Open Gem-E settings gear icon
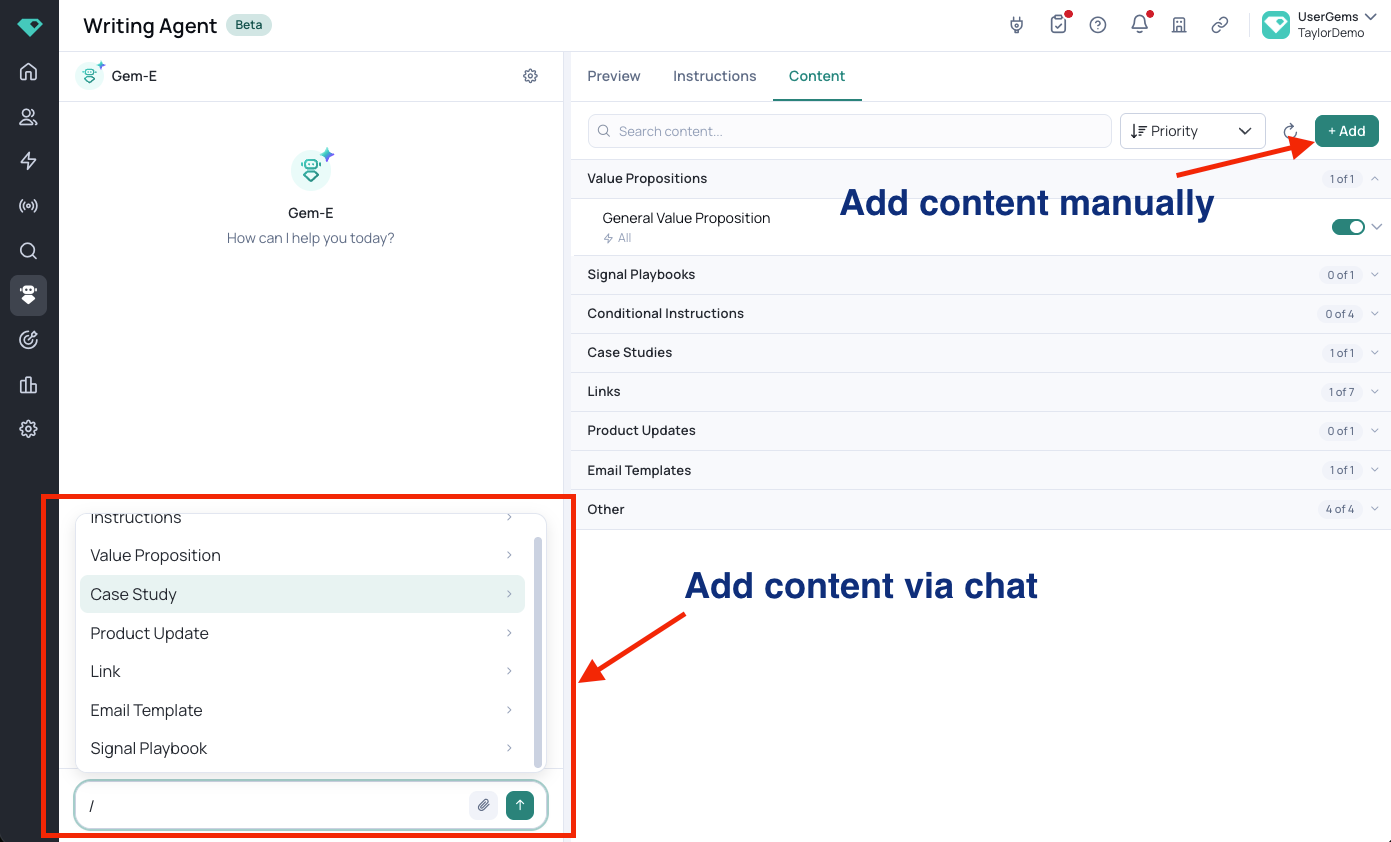The image size is (1391, 842). (531, 76)
